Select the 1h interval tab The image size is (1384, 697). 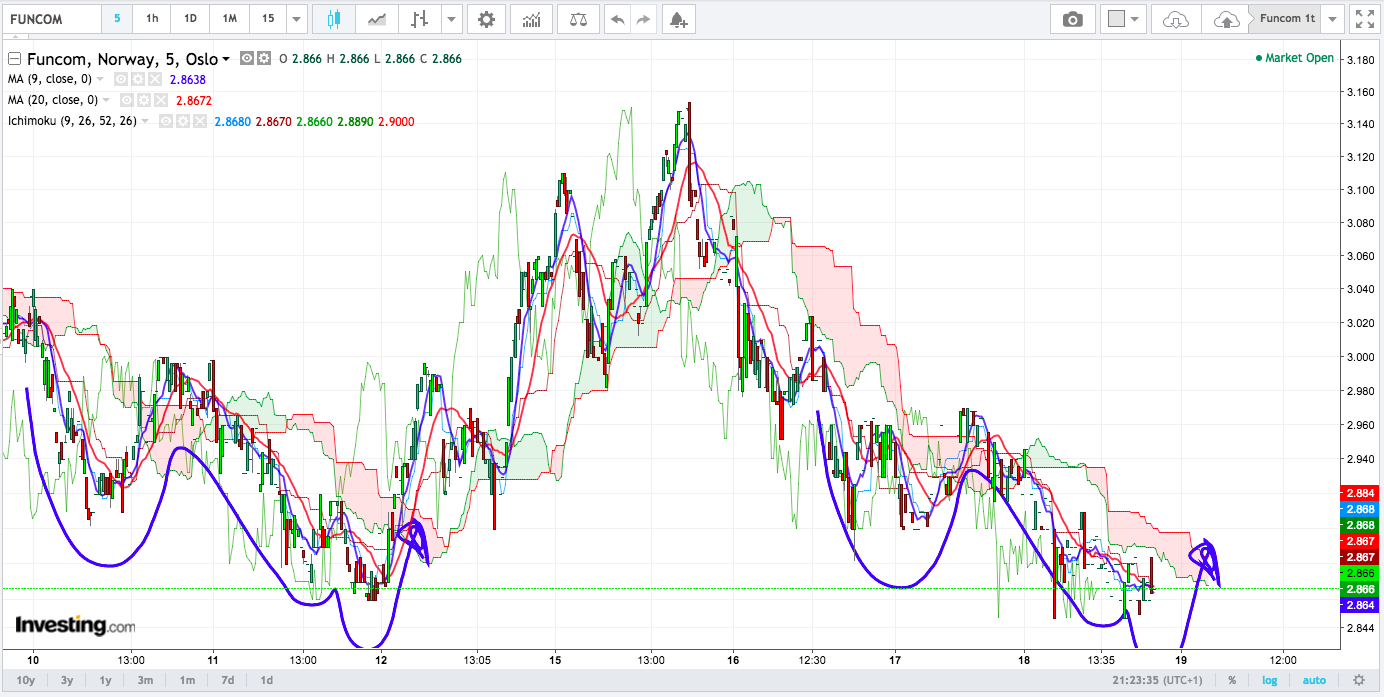[x=152, y=19]
